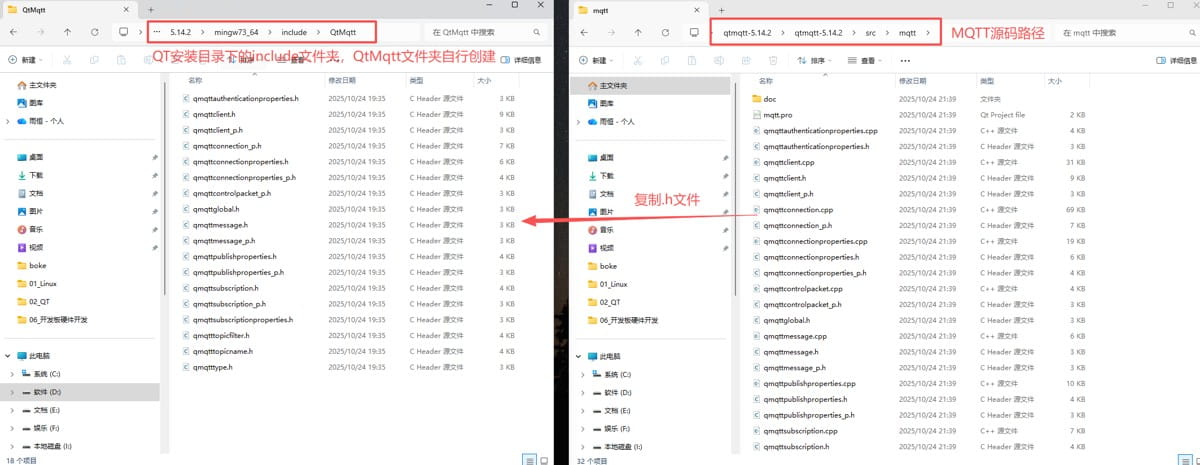The height and width of the screenshot is (465, 1200).
Task: Click 5.14.2 breadcrumb in QtMqtt window
Action: tap(181, 33)
